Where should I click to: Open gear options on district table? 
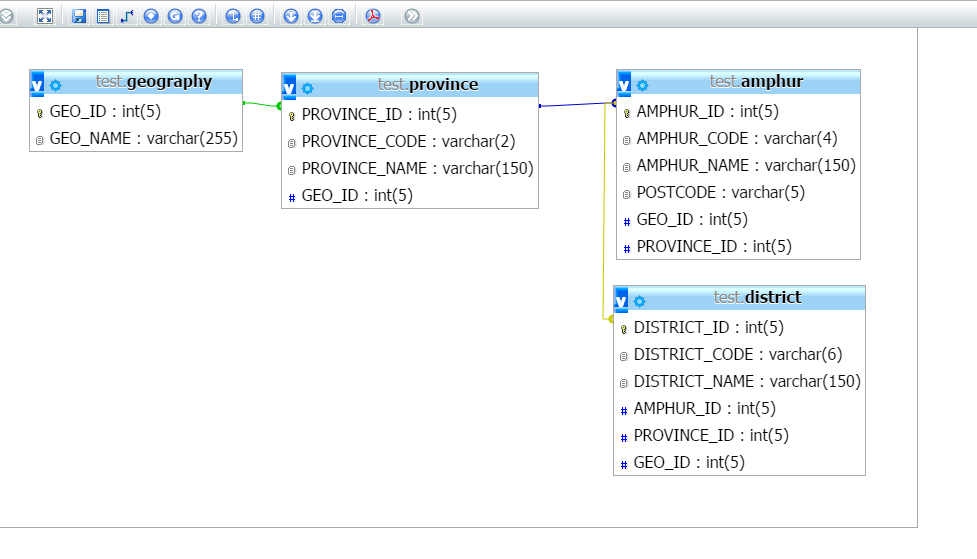(x=639, y=302)
